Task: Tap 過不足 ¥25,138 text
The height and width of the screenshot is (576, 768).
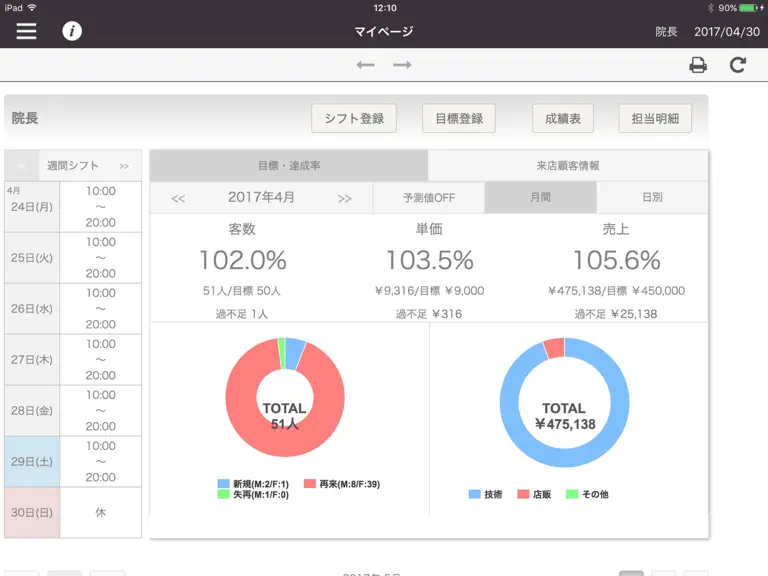Action: click(x=616, y=314)
